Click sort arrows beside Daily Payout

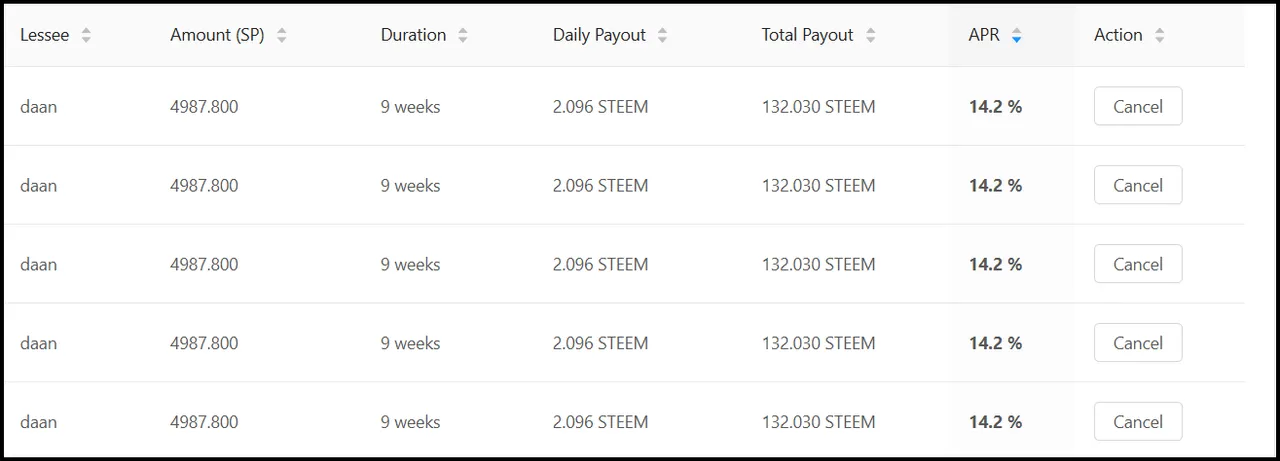663,35
